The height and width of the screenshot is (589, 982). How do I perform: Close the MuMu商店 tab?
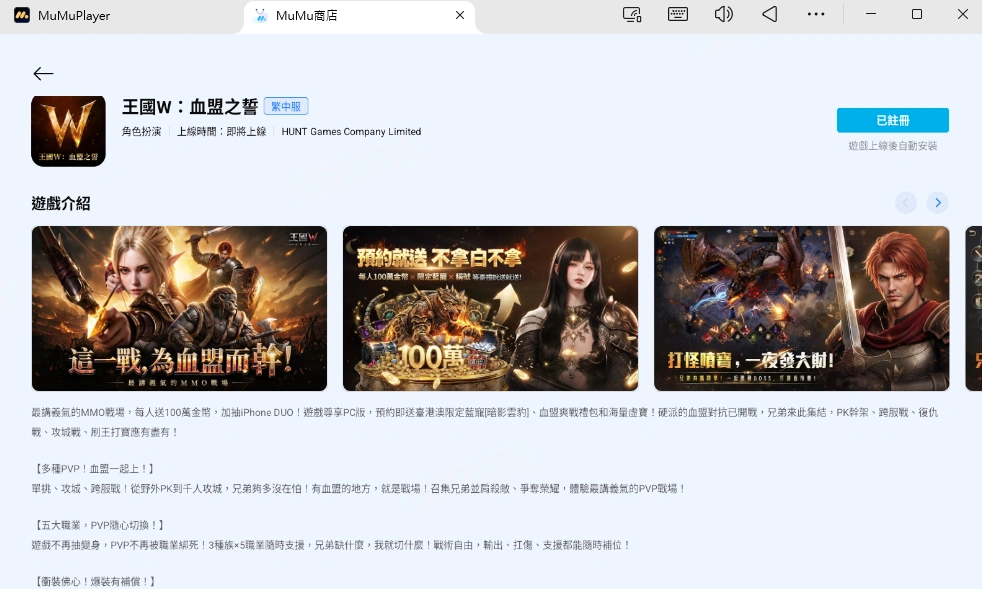[460, 15]
